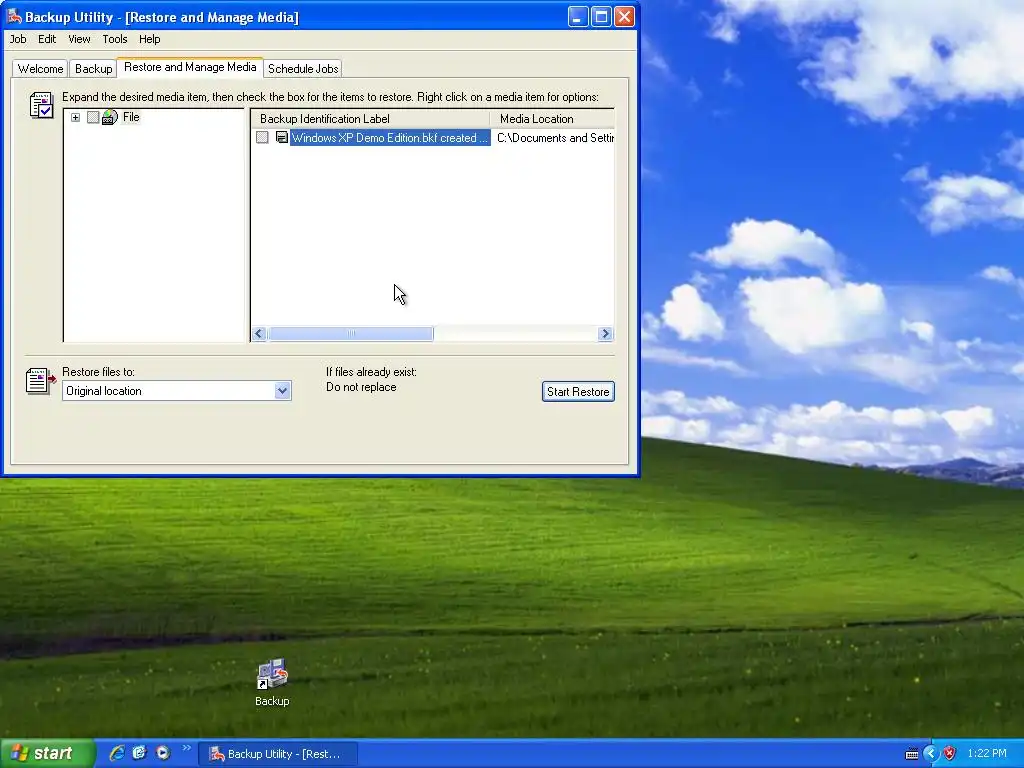The image size is (1024, 768).
Task: Open the Help menu
Action: 150,39
